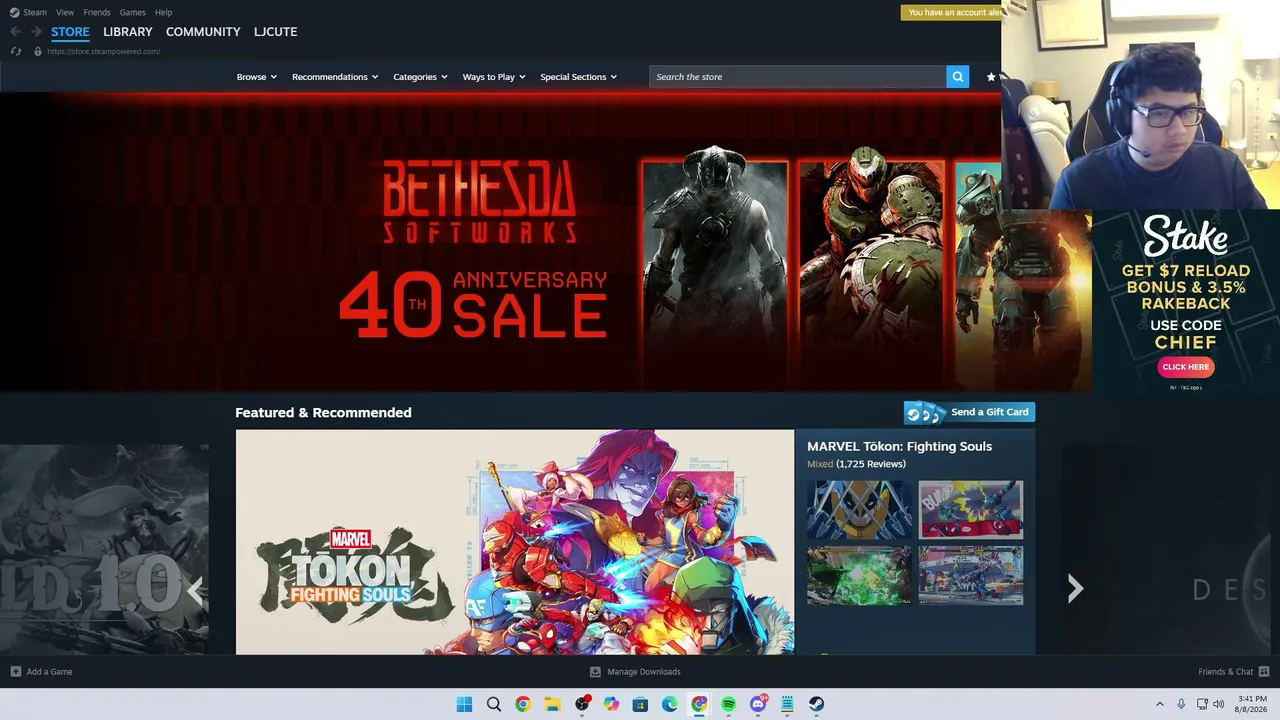Click the Steam store URL text
The width and height of the screenshot is (1280, 720).
click(103, 51)
